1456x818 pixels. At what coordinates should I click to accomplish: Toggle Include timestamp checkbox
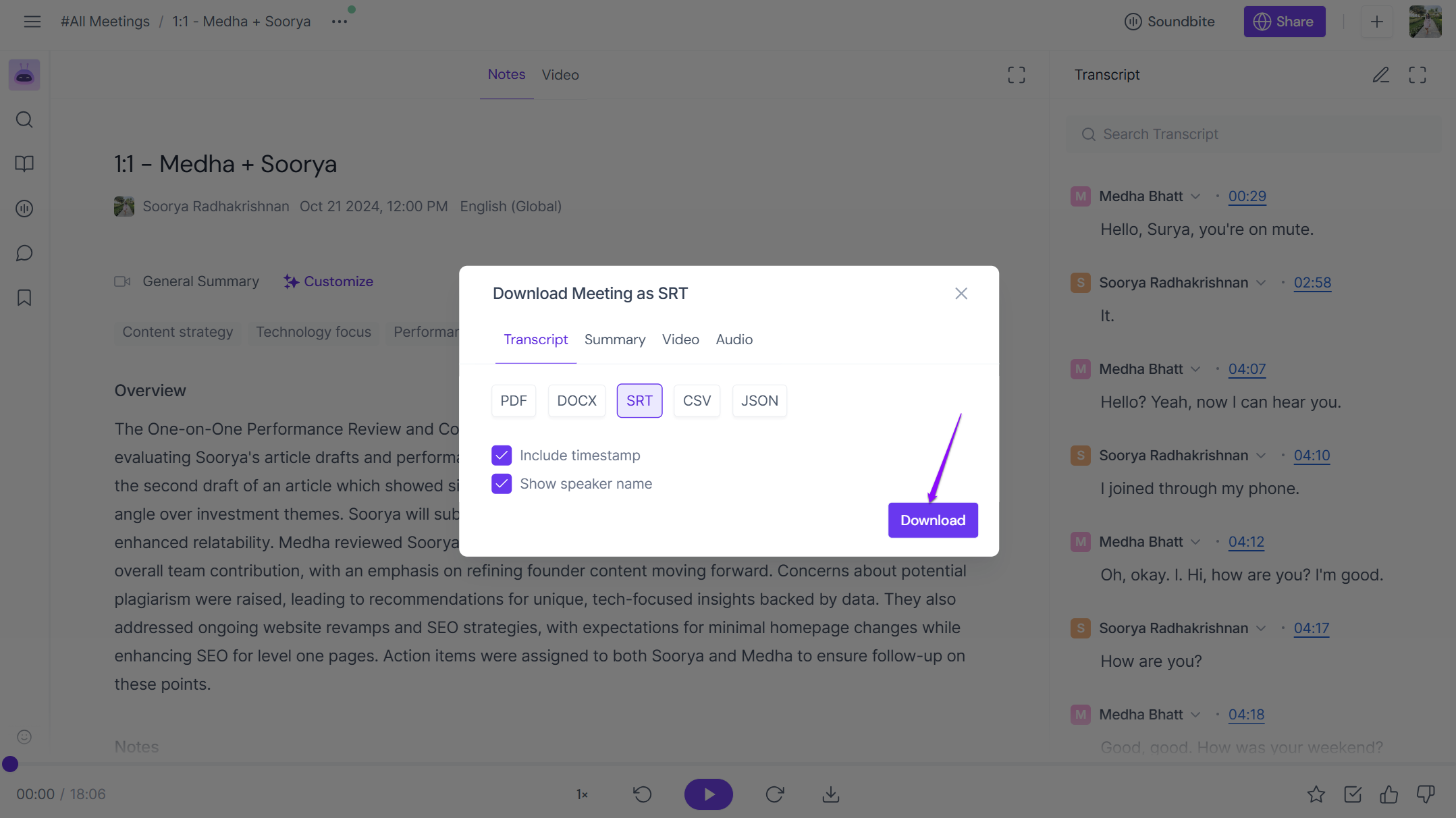tap(500, 454)
